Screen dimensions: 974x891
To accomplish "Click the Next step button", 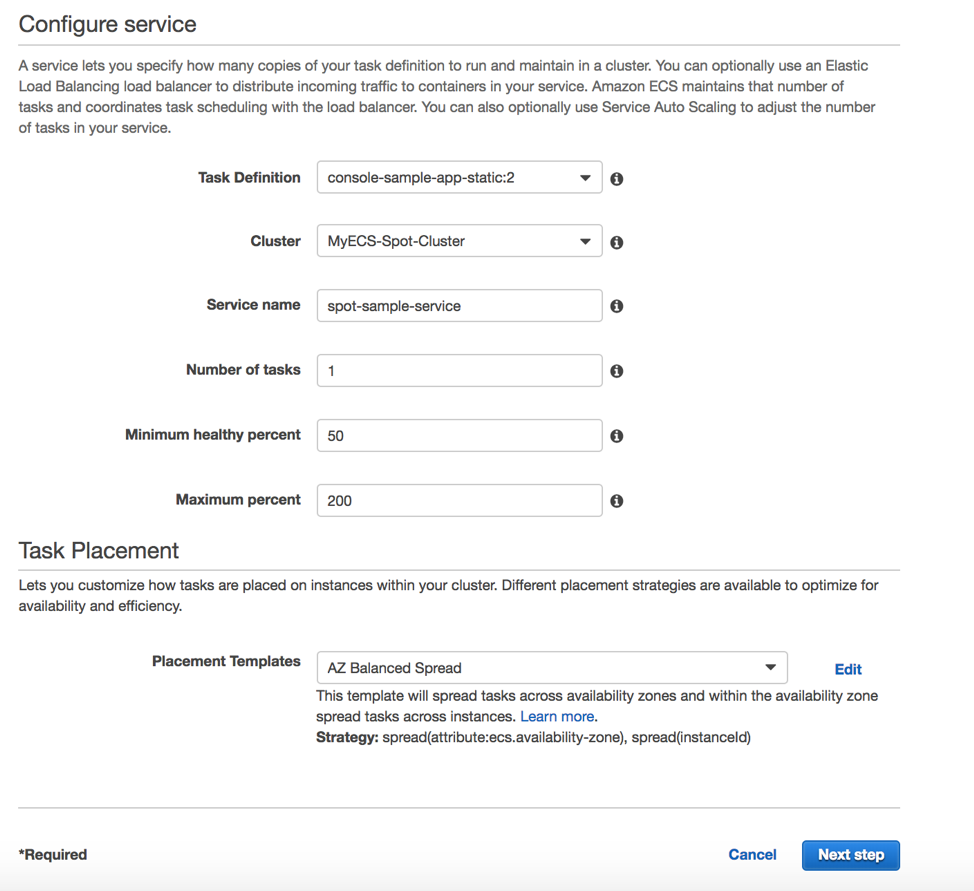I will (x=850, y=855).
